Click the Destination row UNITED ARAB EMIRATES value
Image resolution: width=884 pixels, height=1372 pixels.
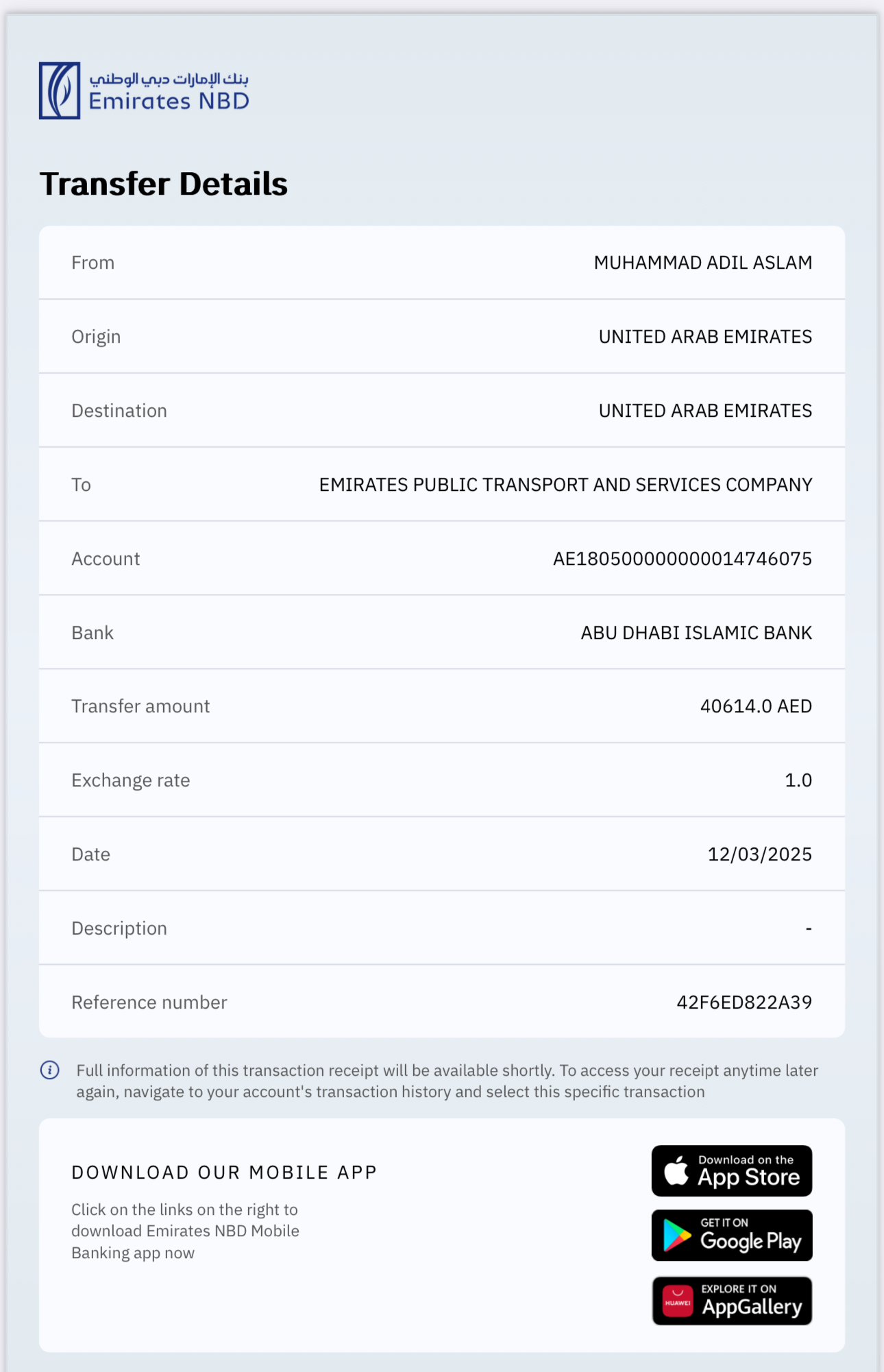pos(705,411)
